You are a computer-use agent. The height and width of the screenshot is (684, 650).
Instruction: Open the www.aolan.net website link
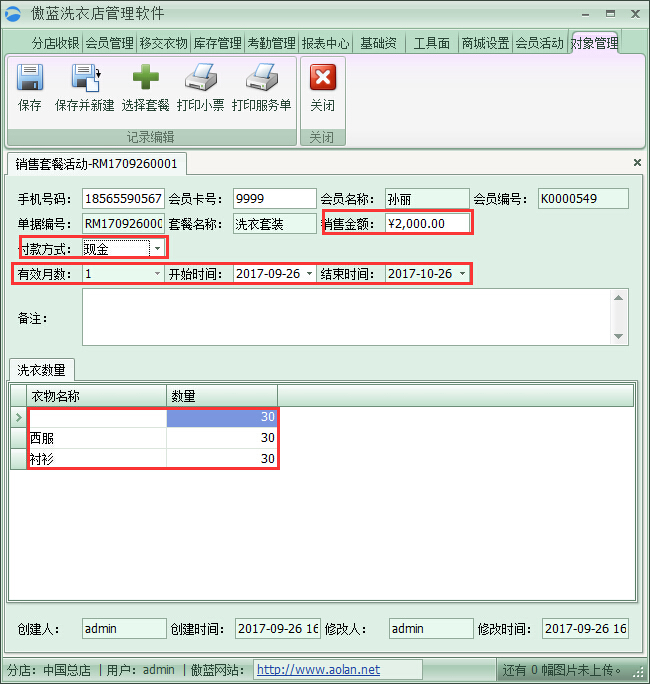tap(318, 669)
